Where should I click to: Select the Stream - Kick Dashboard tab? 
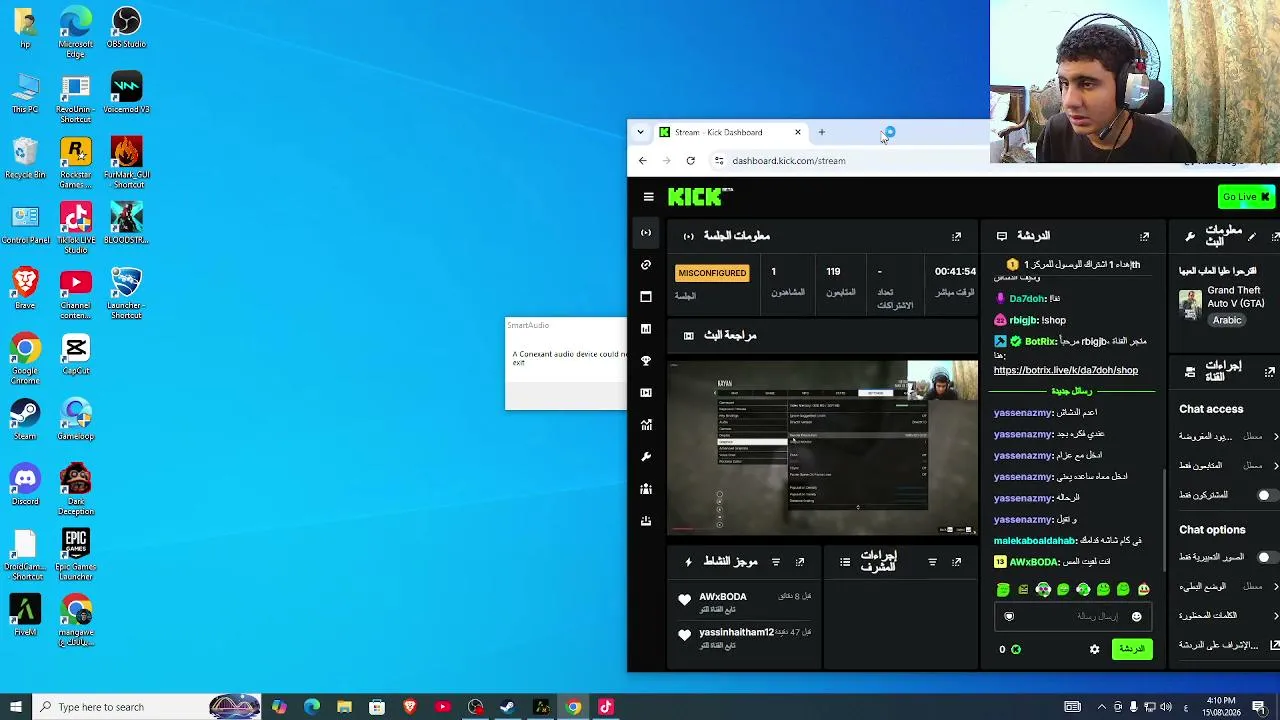[730, 132]
